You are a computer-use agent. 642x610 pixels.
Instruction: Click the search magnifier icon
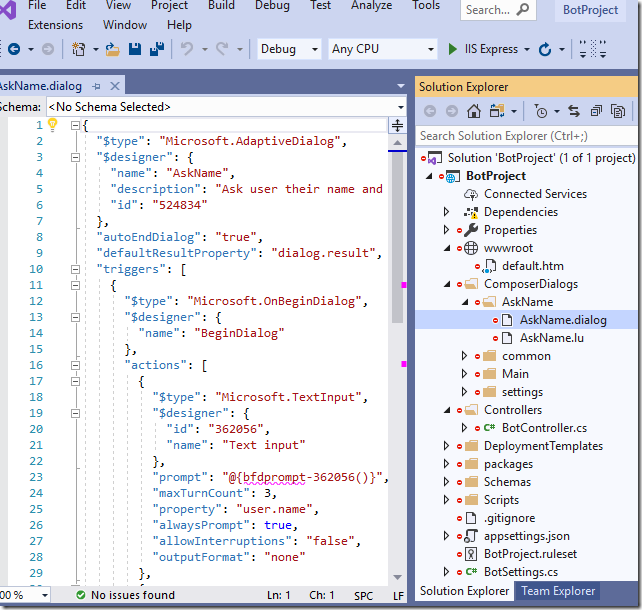pos(522,9)
